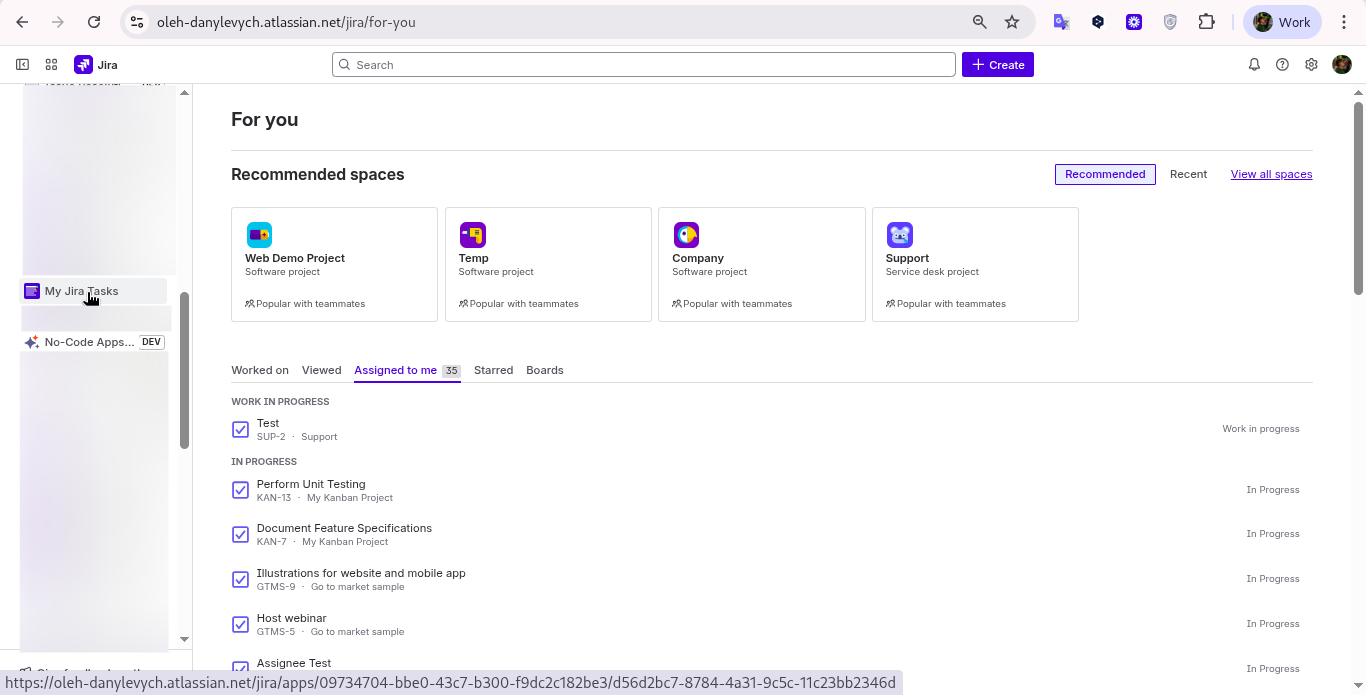
Task: Click the Web Demo Project space icon
Action: tap(259, 234)
